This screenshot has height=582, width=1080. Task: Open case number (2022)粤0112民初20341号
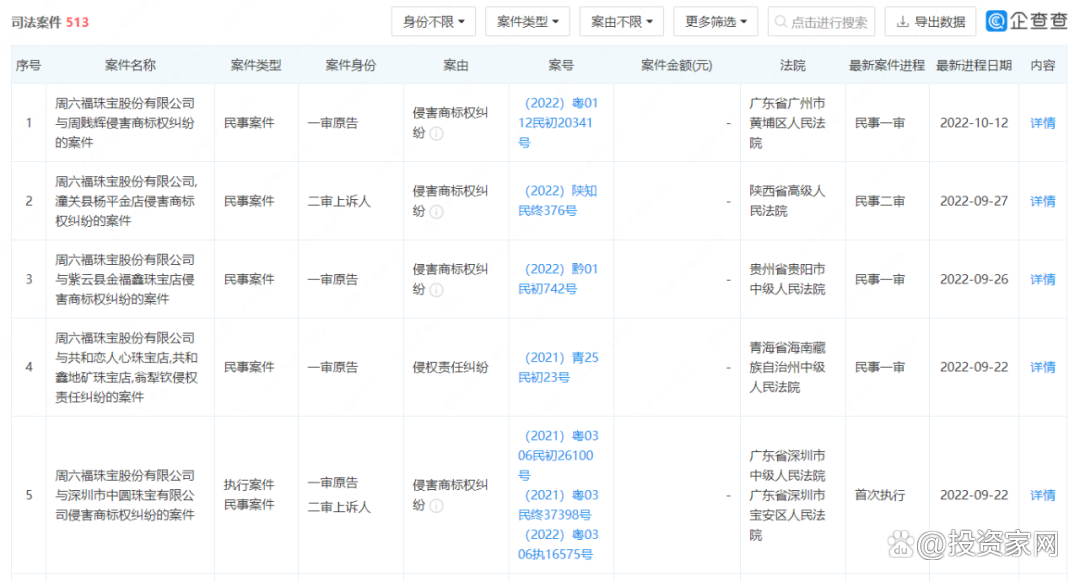pos(558,123)
